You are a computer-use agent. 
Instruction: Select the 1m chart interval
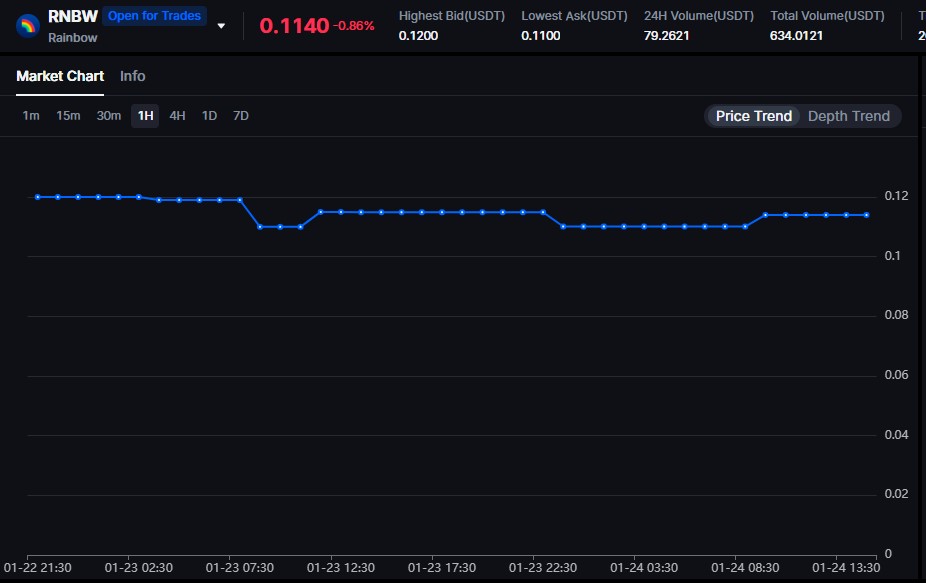30,116
